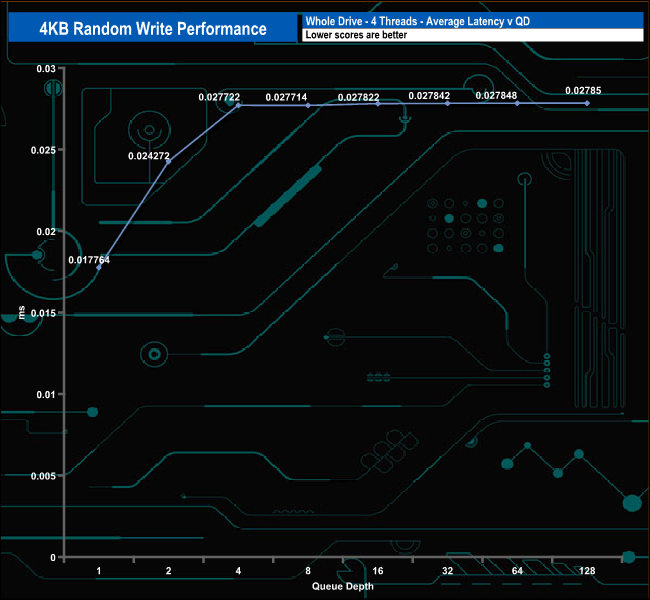This screenshot has height=600, width=650.
Task: Click the data point marker at queue depth 32
Action: 447,103
